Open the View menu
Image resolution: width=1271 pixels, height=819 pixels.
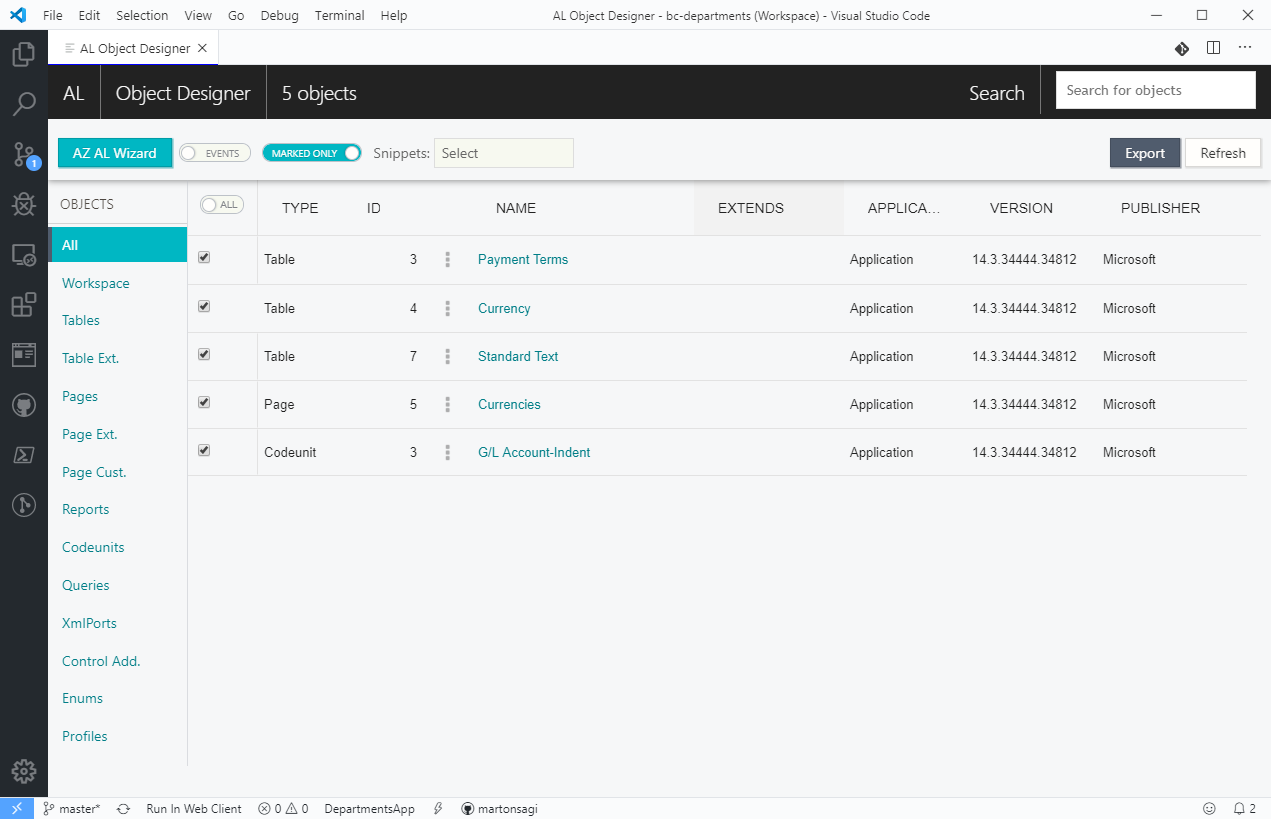pyautogui.click(x=198, y=16)
